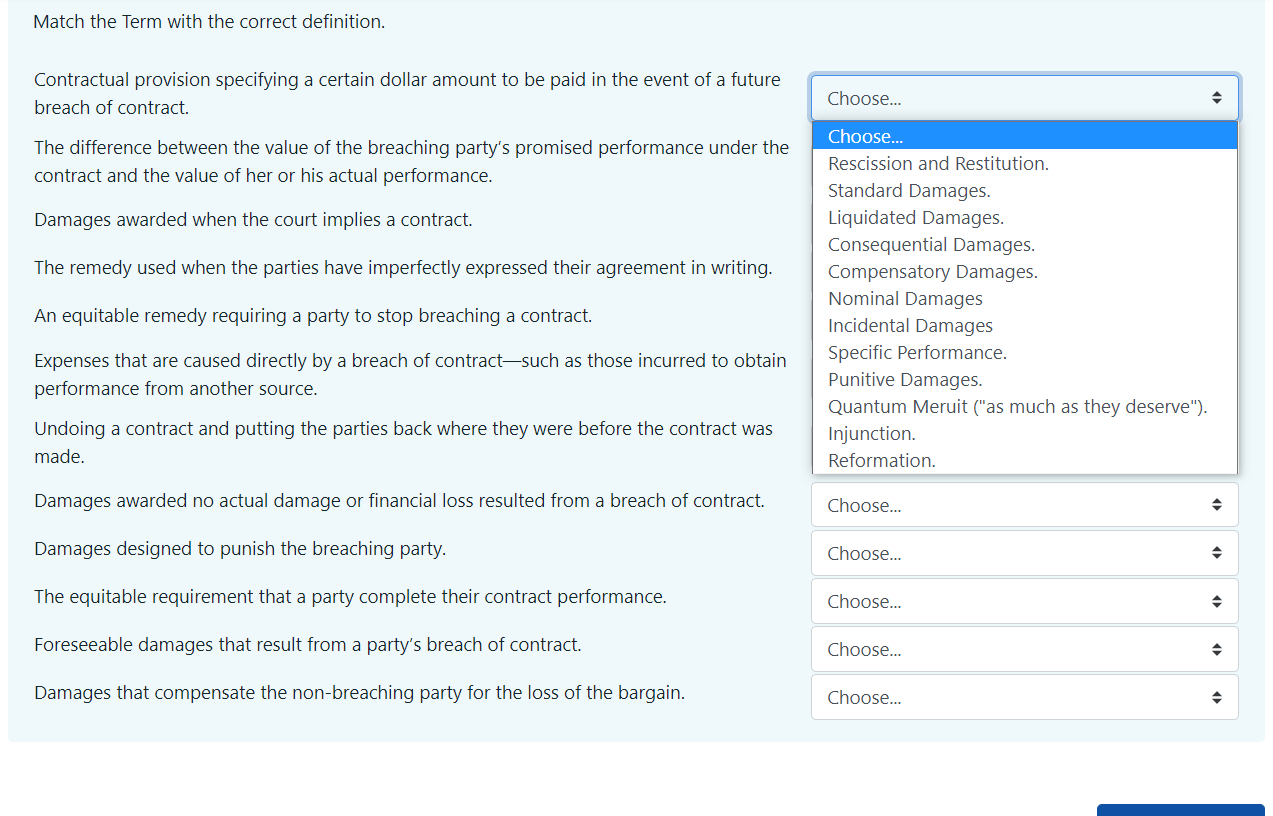
Task: Click the blue button at bottom right
Action: coord(1180,809)
